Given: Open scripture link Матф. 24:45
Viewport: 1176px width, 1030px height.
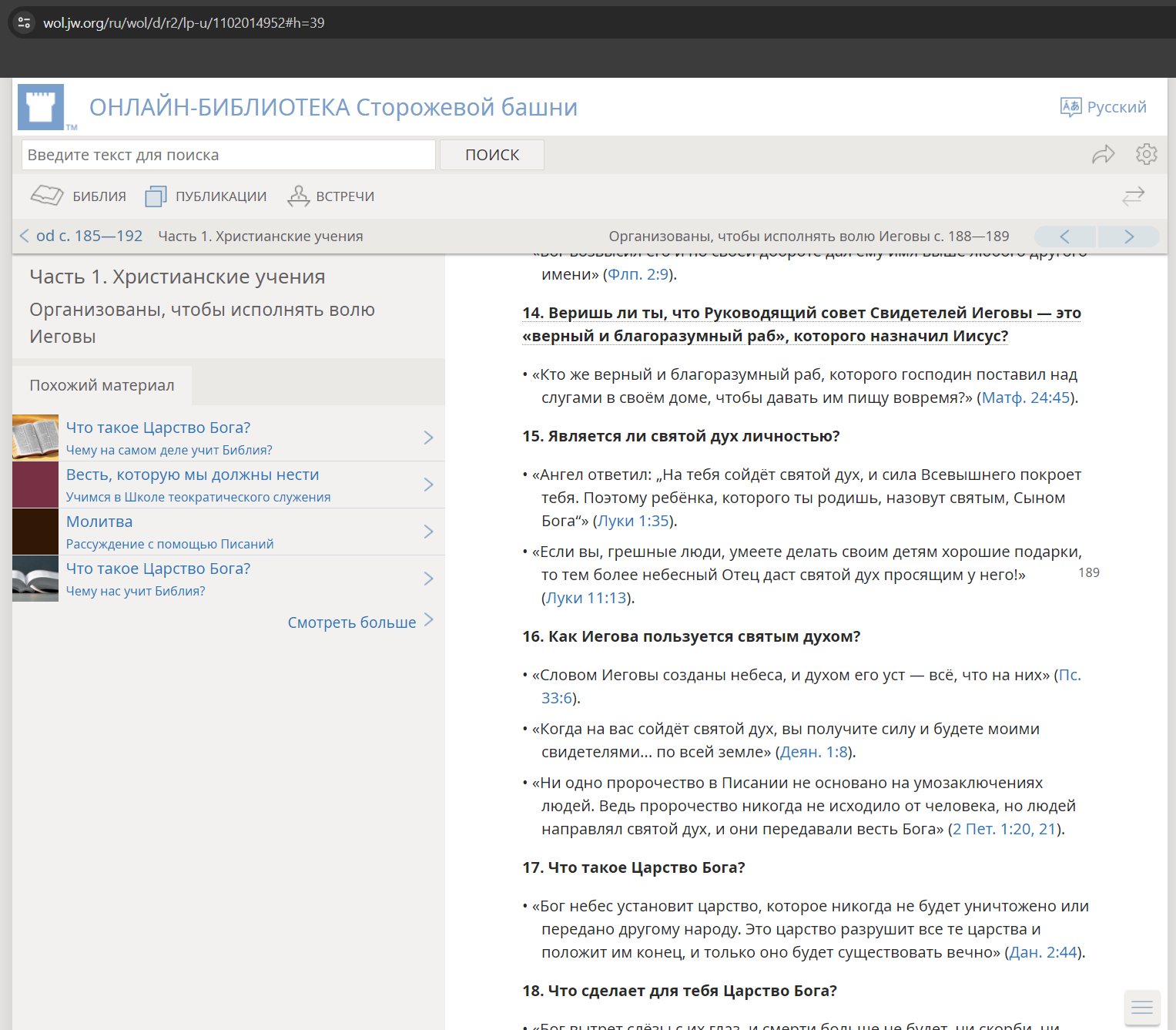Looking at the screenshot, I should click(1026, 398).
